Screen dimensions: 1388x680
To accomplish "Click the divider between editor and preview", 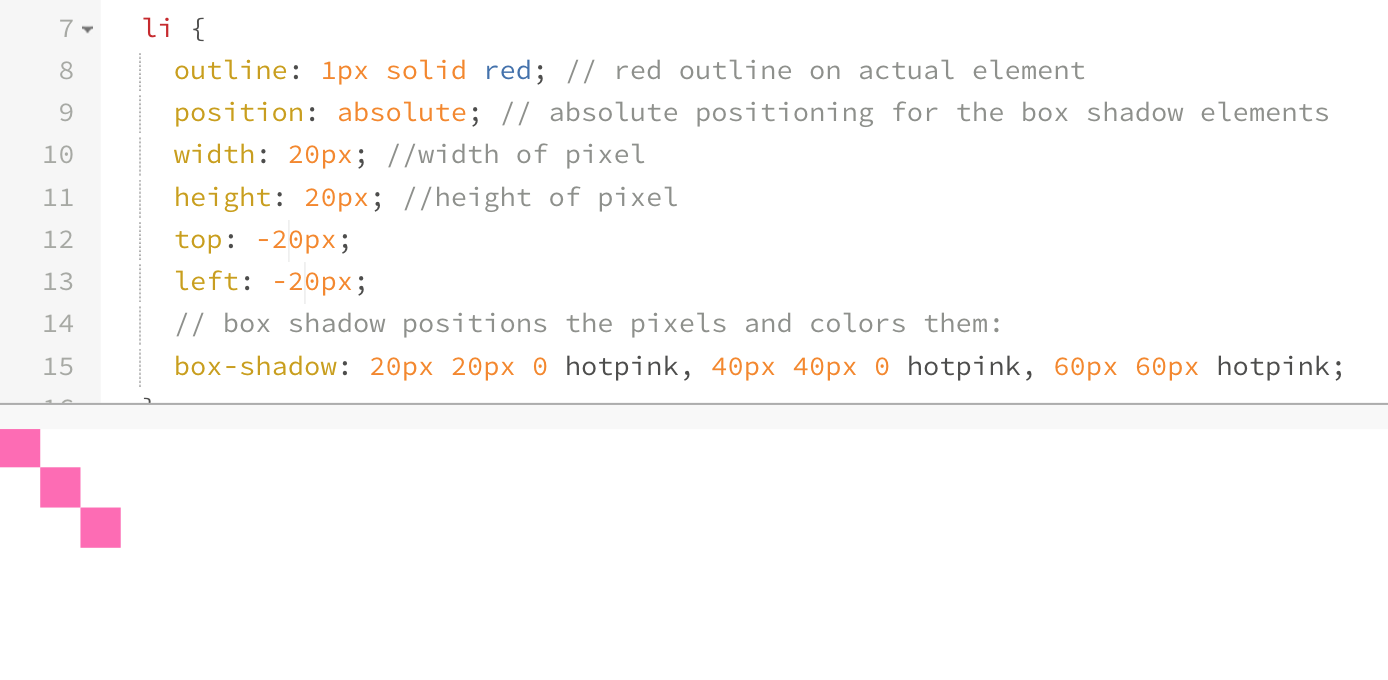I will (694, 404).
